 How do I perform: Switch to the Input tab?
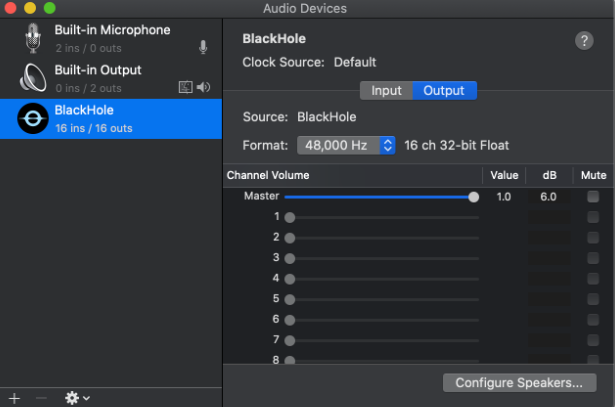[x=386, y=91]
